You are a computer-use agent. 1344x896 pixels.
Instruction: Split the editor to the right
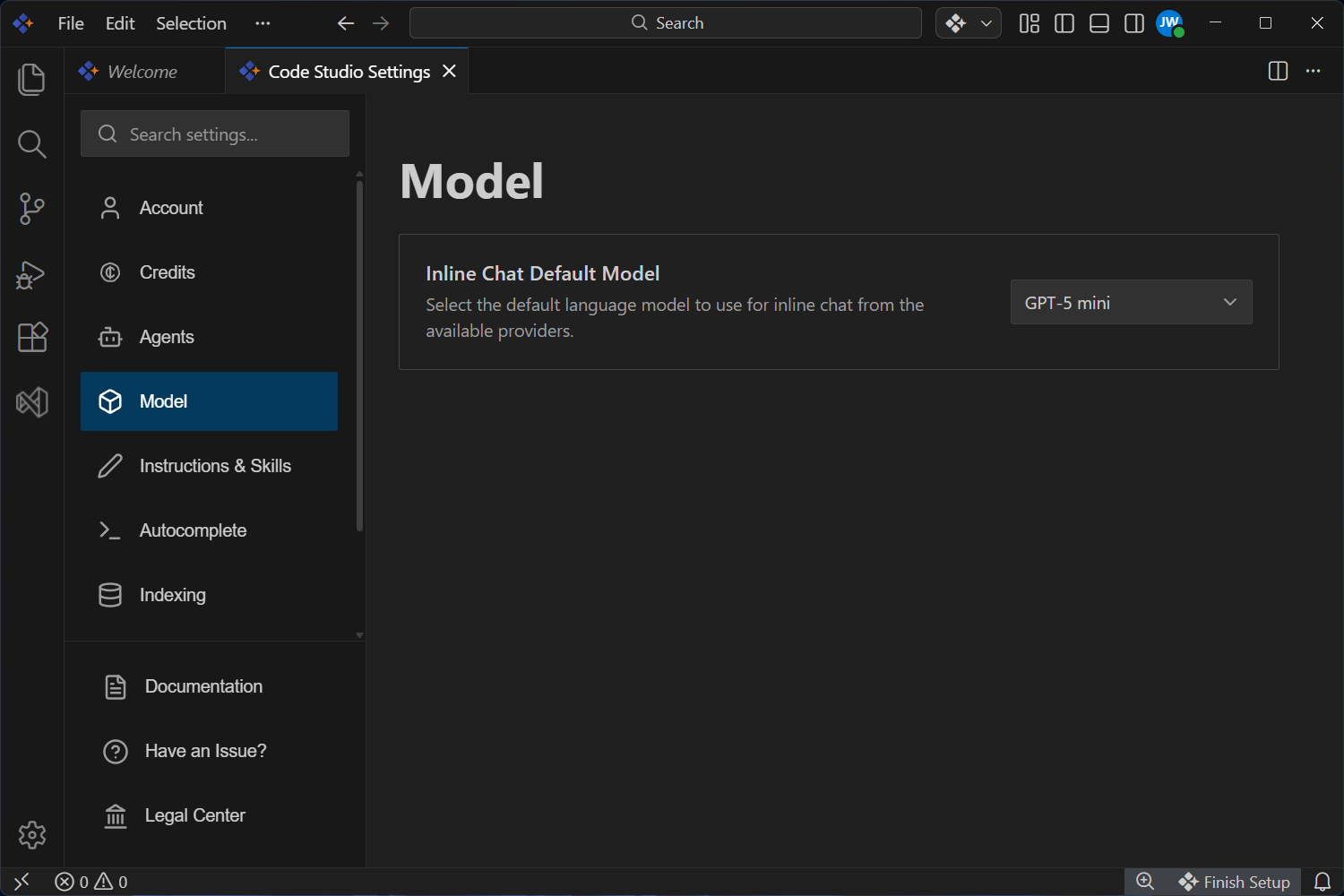tap(1279, 71)
